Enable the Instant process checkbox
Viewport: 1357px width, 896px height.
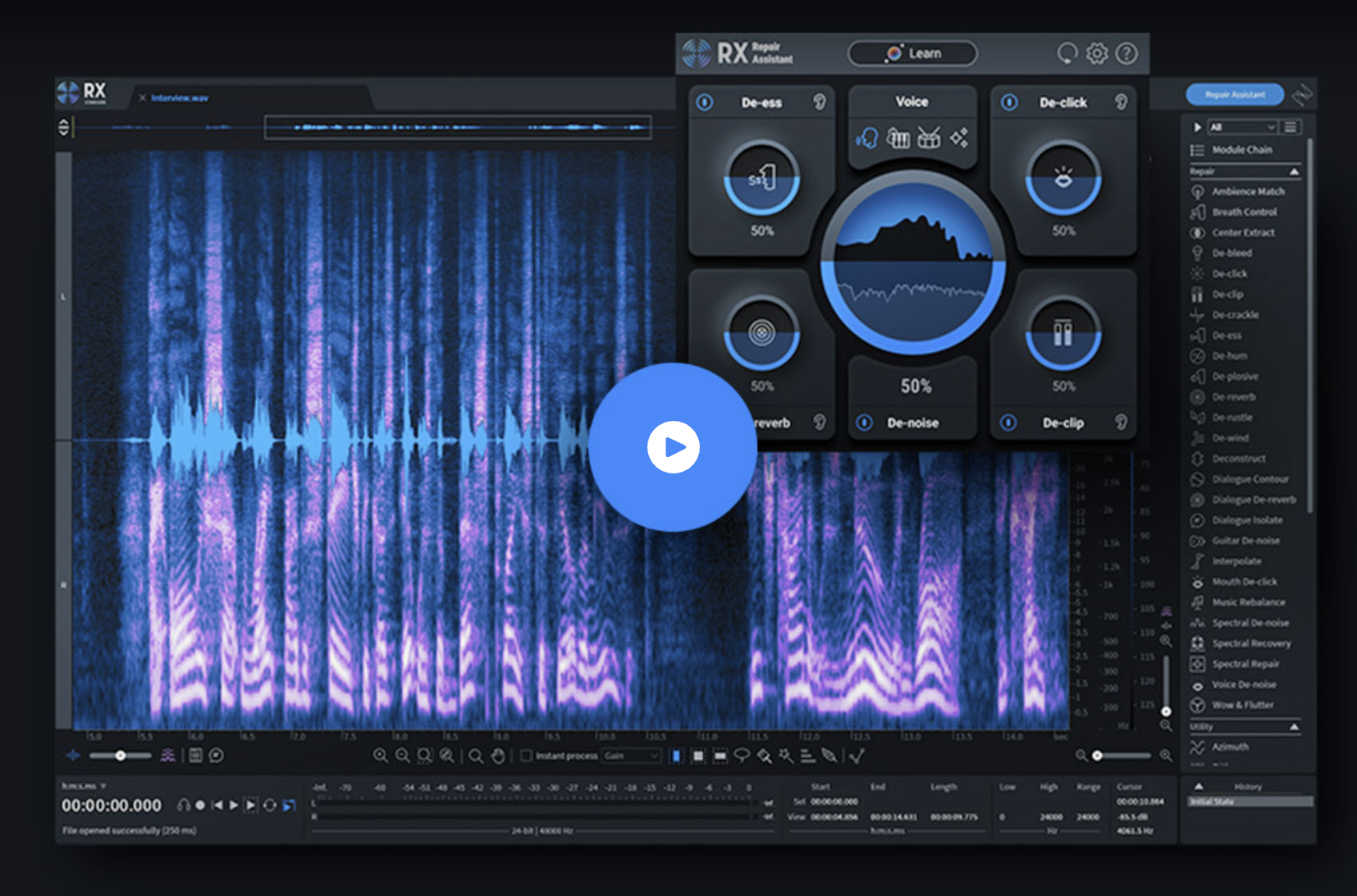pos(527,756)
